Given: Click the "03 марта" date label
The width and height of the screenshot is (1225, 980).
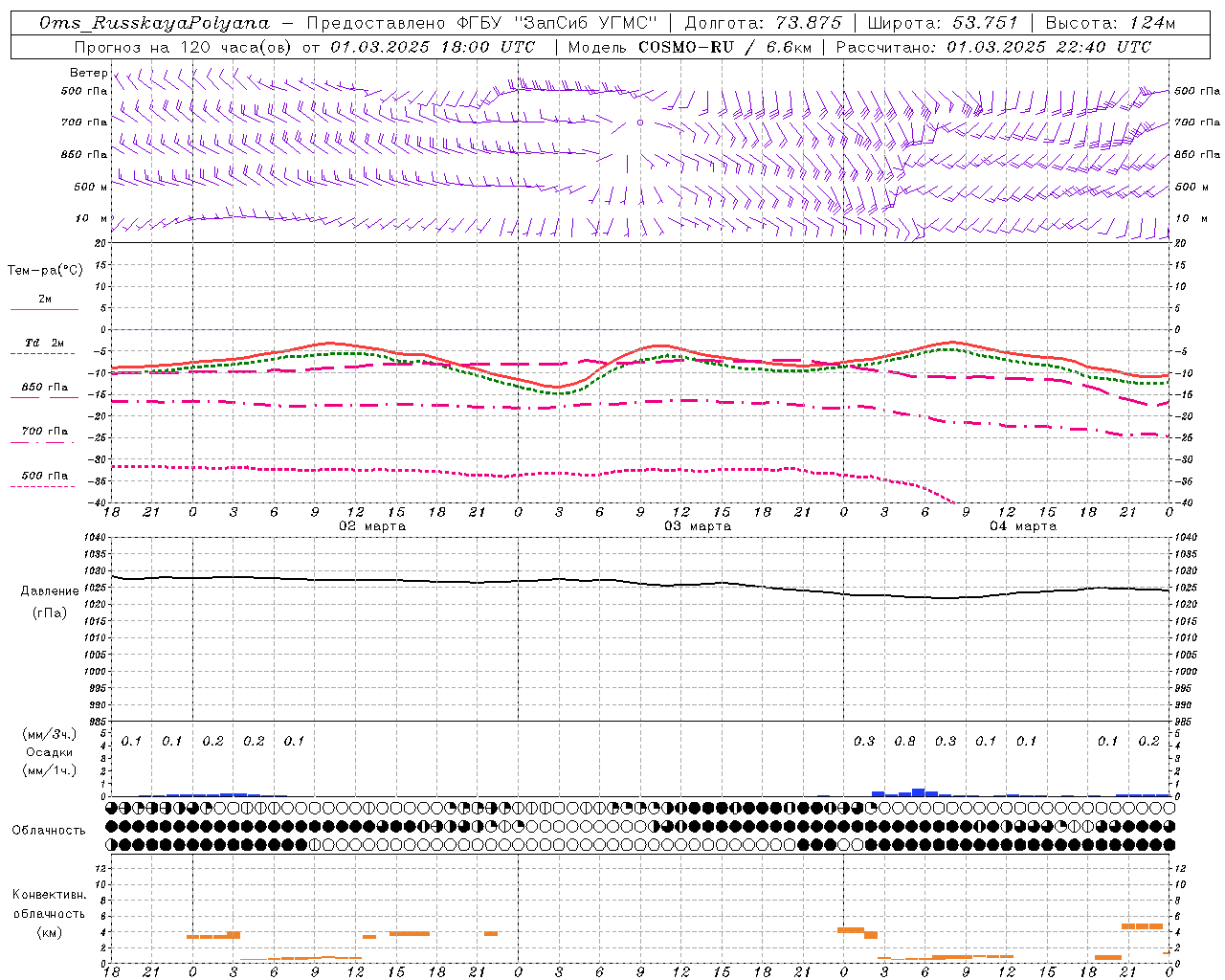Looking at the screenshot, I should pyautogui.click(x=698, y=525).
